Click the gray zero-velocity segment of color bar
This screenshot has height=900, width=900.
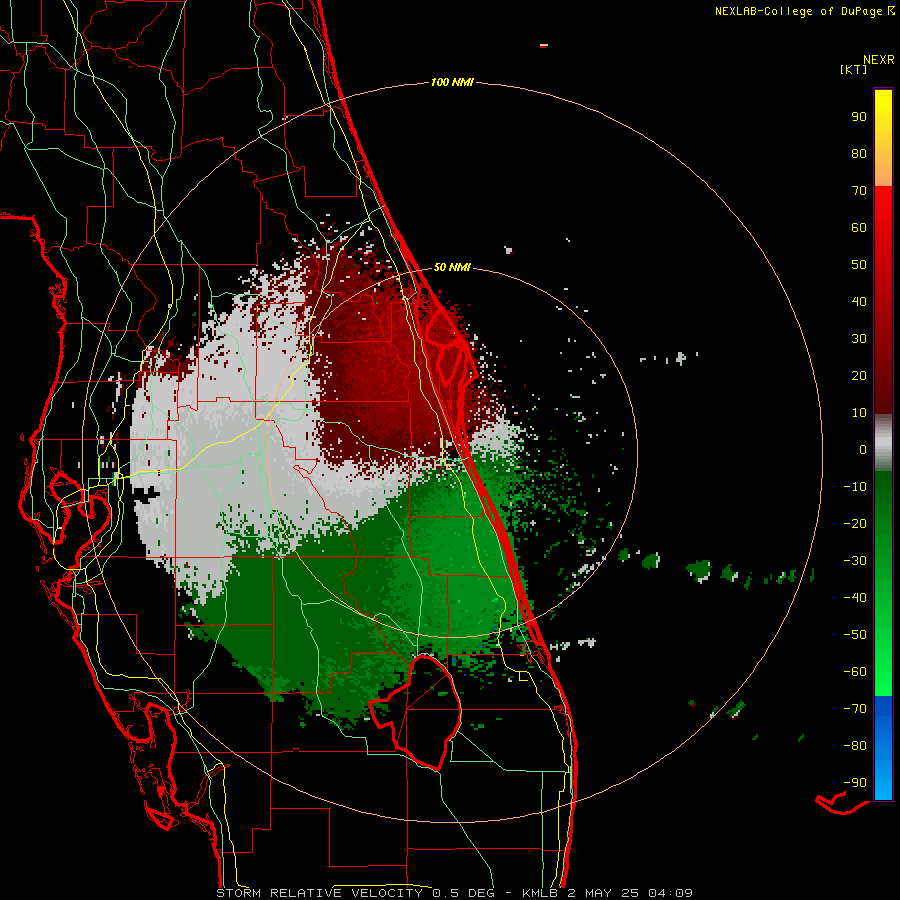883,443
